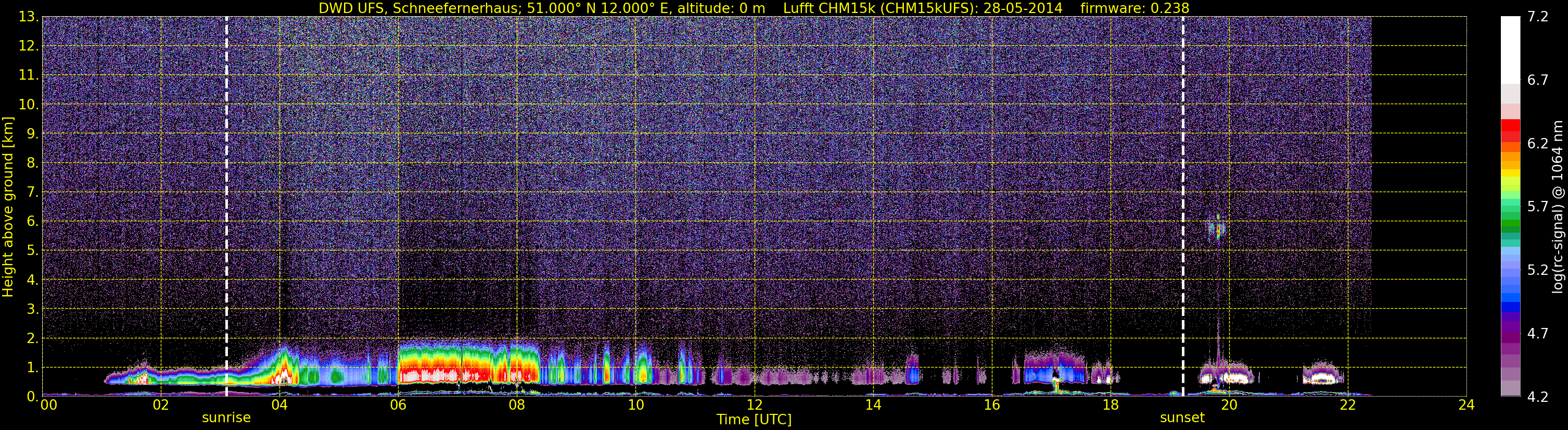Screen dimensions: 1568x430
Task: Click the time axis tick label 12
Action: 754,405
